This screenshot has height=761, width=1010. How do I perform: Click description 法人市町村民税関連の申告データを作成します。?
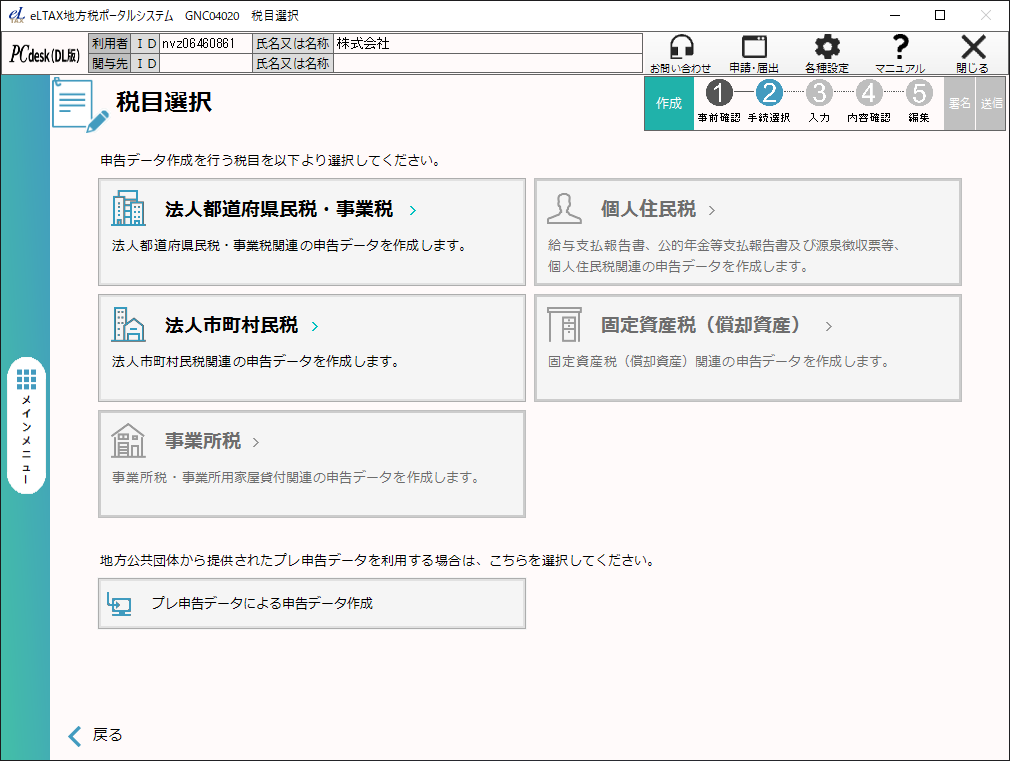pyautogui.click(x=256, y=361)
